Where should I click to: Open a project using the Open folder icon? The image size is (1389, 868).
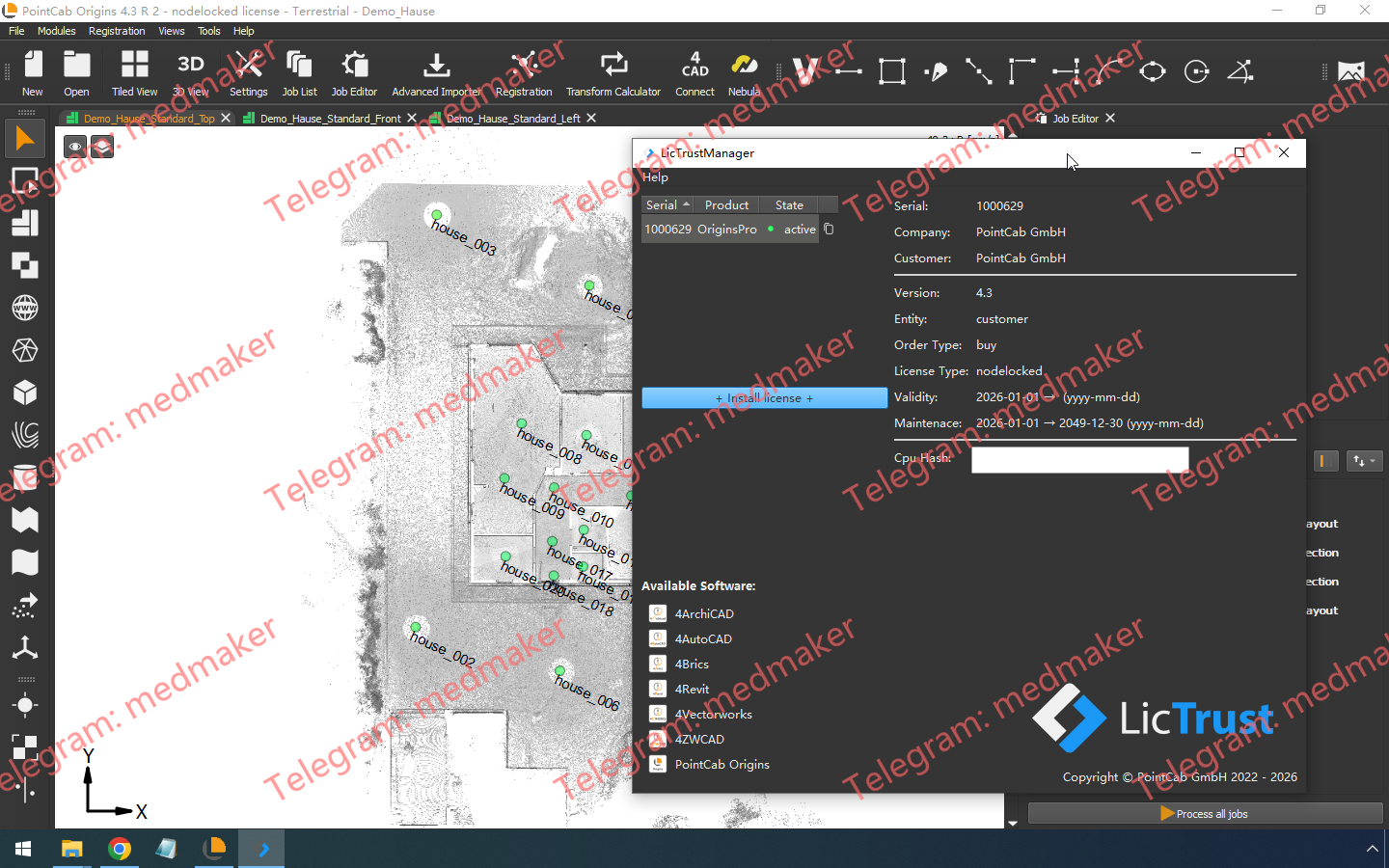click(x=76, y=73)
